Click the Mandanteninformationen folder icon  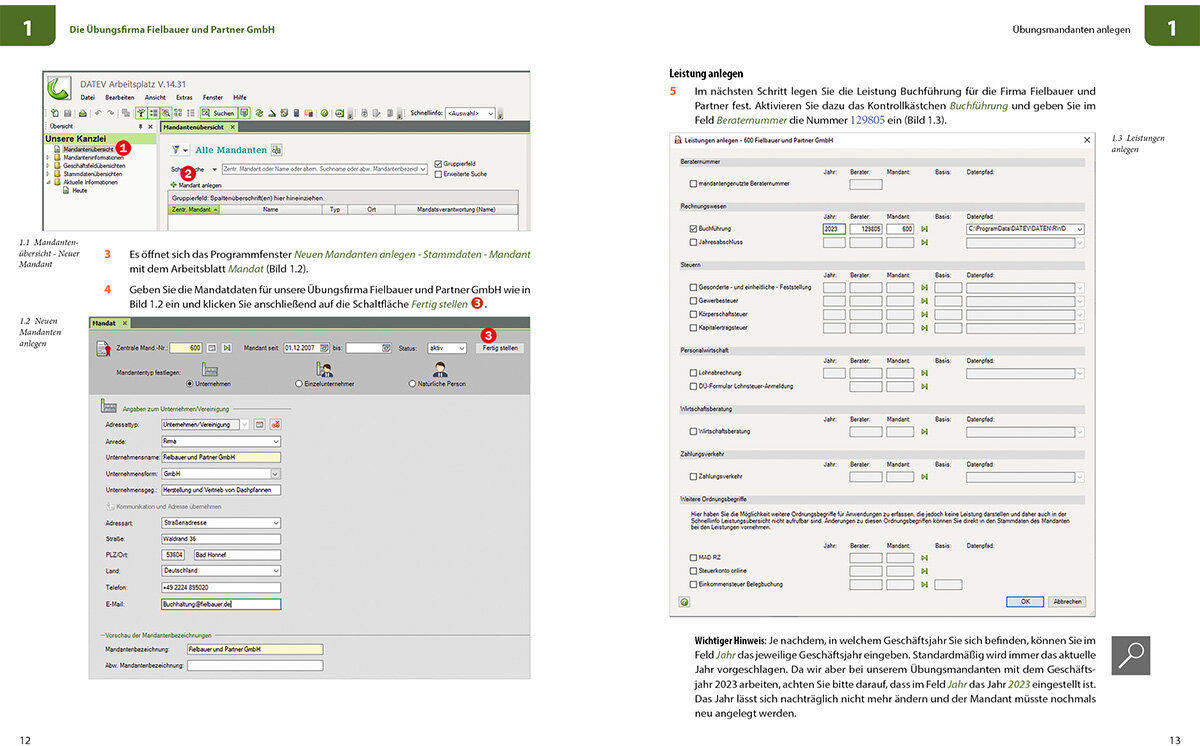tap(57, 158)
